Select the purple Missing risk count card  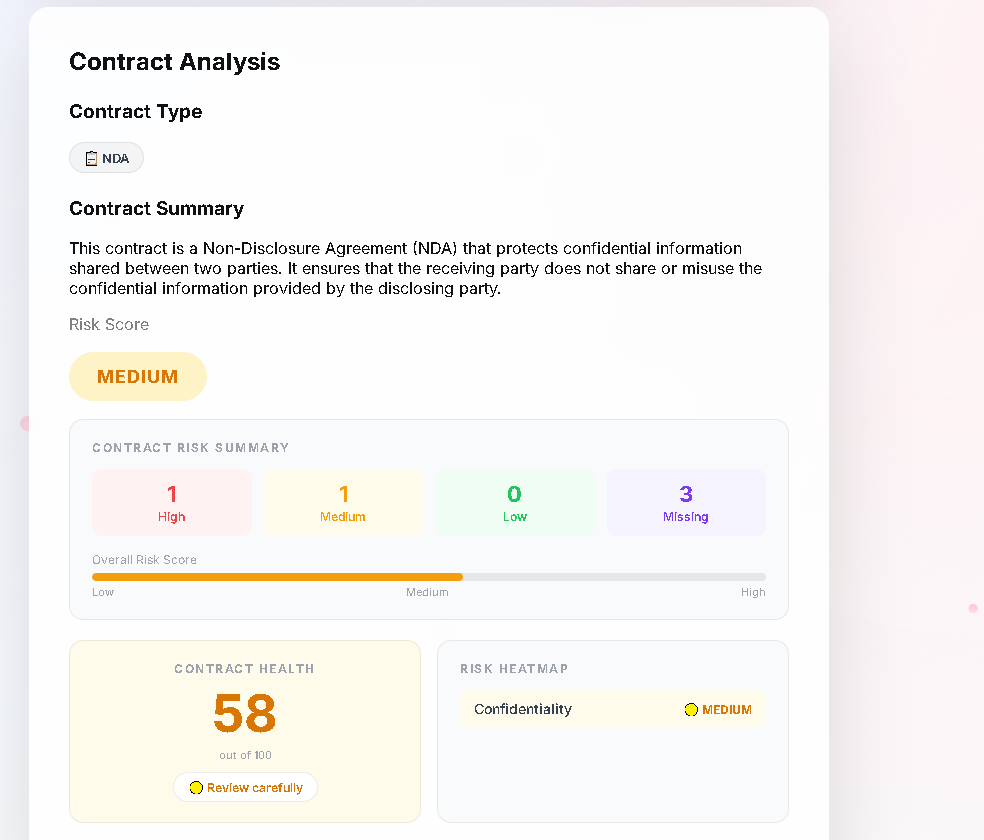click(x=686, y=502)
